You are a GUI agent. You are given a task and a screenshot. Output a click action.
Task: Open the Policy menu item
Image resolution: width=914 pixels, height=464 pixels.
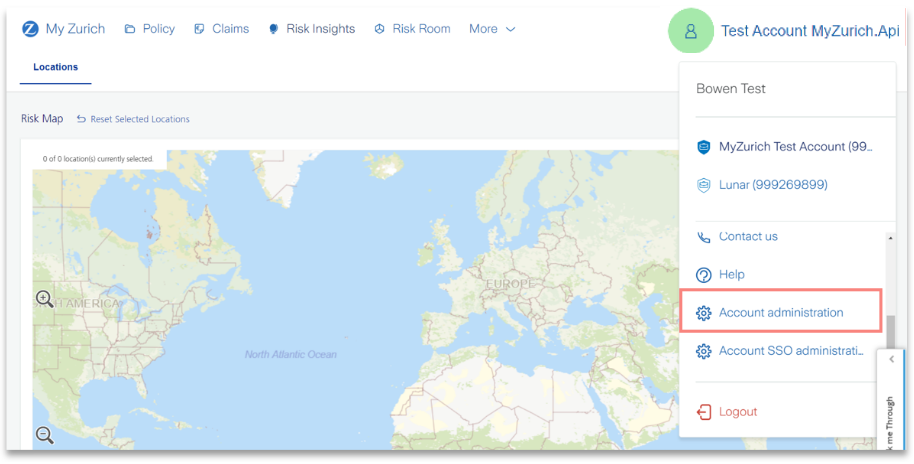[150, 29]
